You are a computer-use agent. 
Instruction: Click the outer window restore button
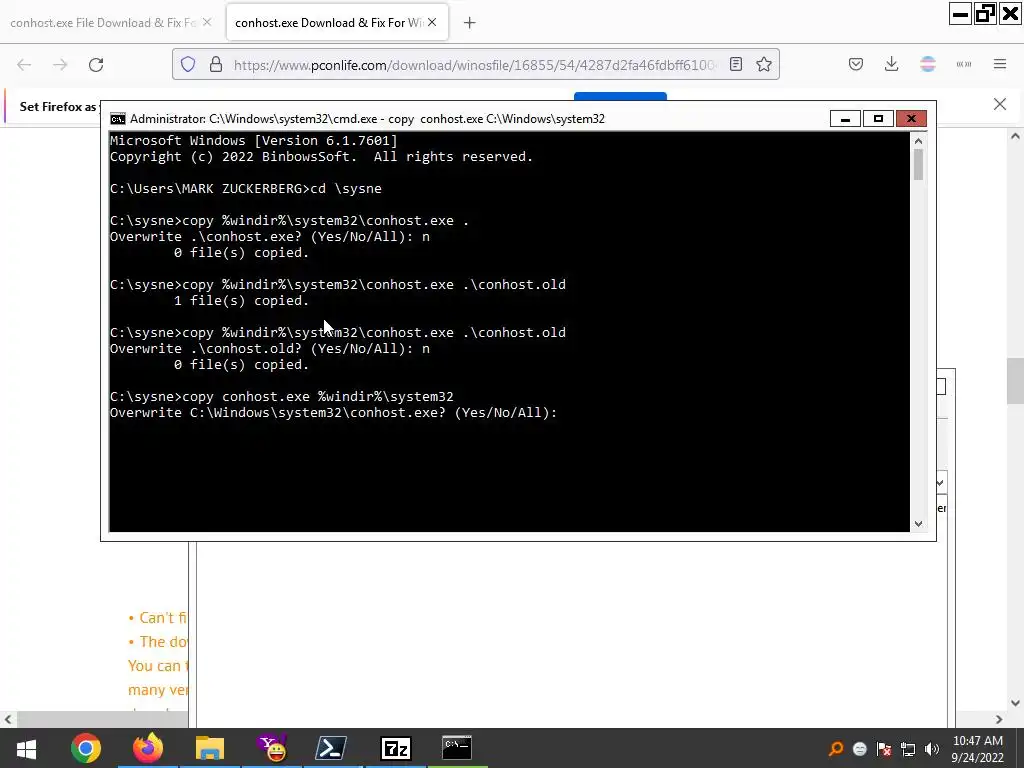pos(985,14)
